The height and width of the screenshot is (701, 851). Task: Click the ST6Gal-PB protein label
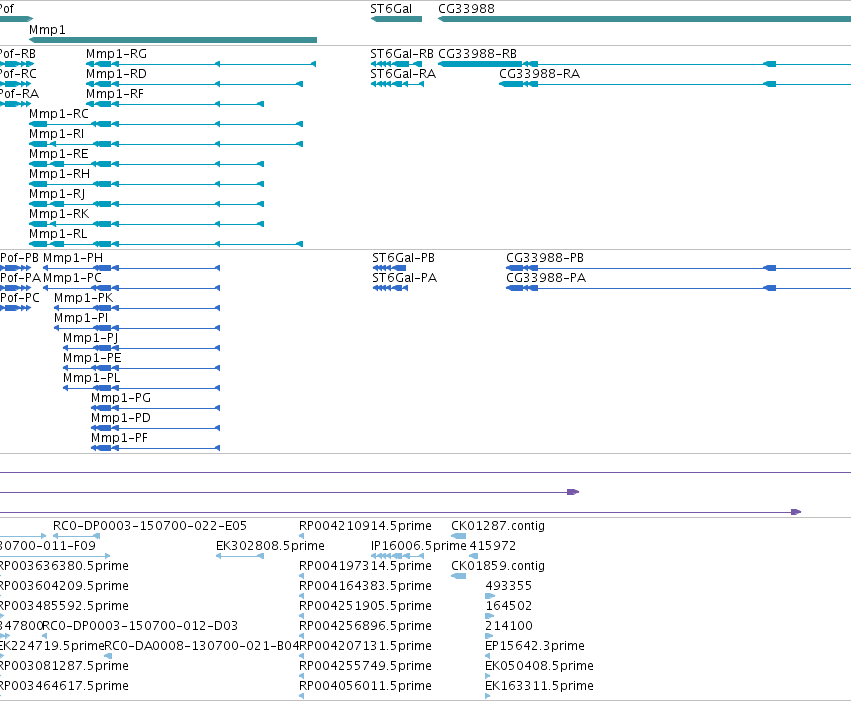click(x=403, y=258)
